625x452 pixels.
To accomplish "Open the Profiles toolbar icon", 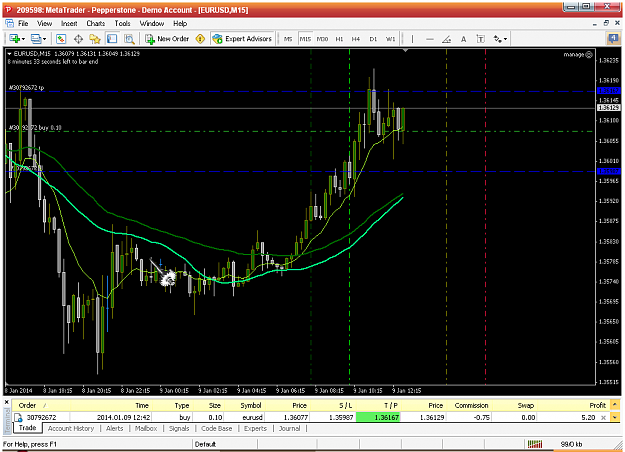I will [x=36, y=39].
